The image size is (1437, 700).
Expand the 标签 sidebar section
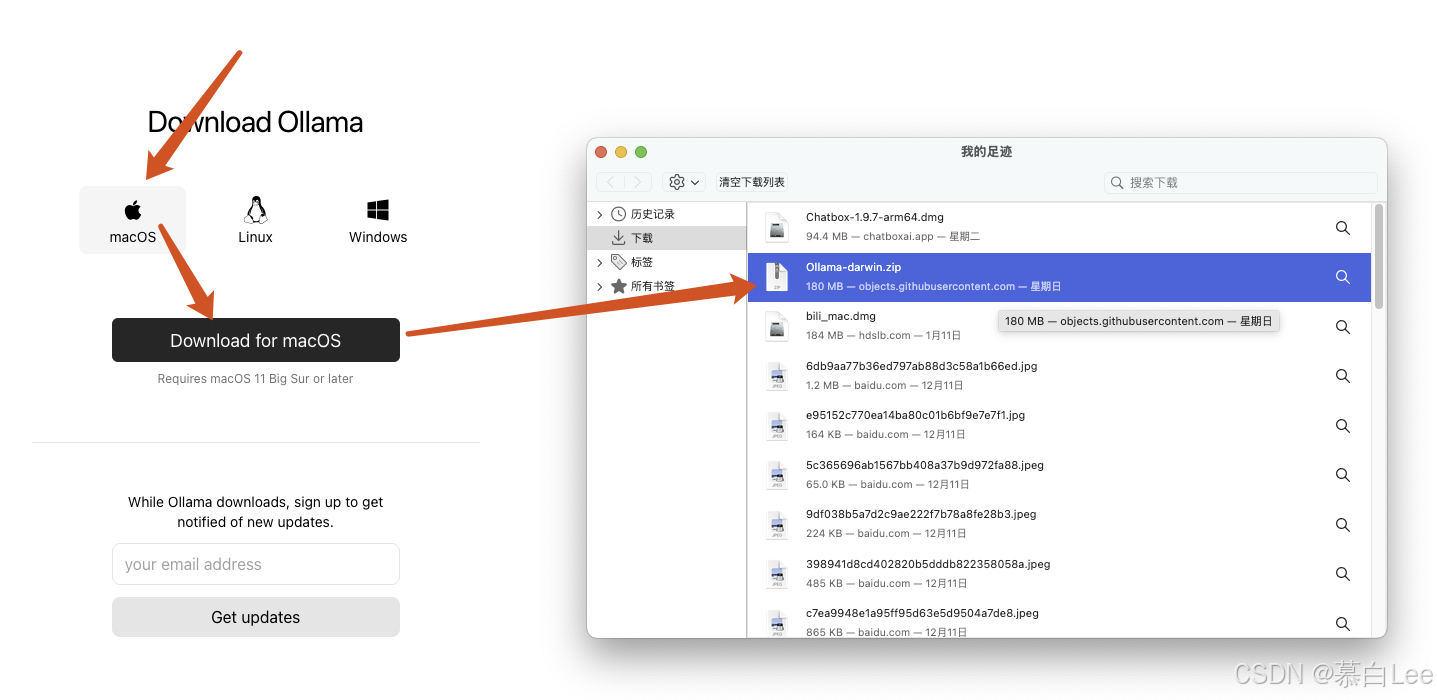click(x=600, y=262)
